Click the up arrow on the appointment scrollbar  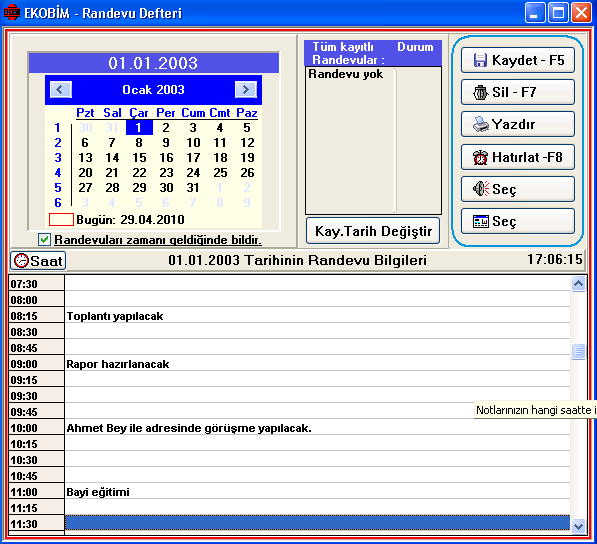pyautogui.click(x=578, y=284)
